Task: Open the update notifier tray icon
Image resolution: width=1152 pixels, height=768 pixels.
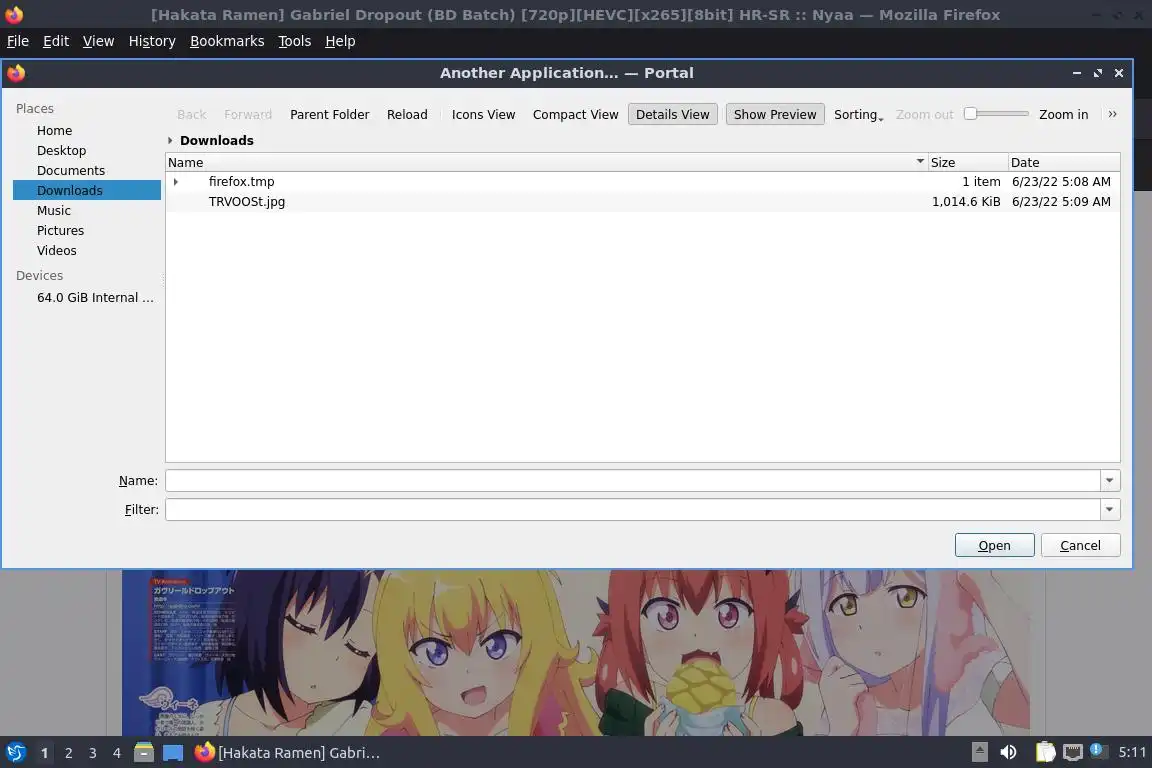Action: [x=1097, y=750]
